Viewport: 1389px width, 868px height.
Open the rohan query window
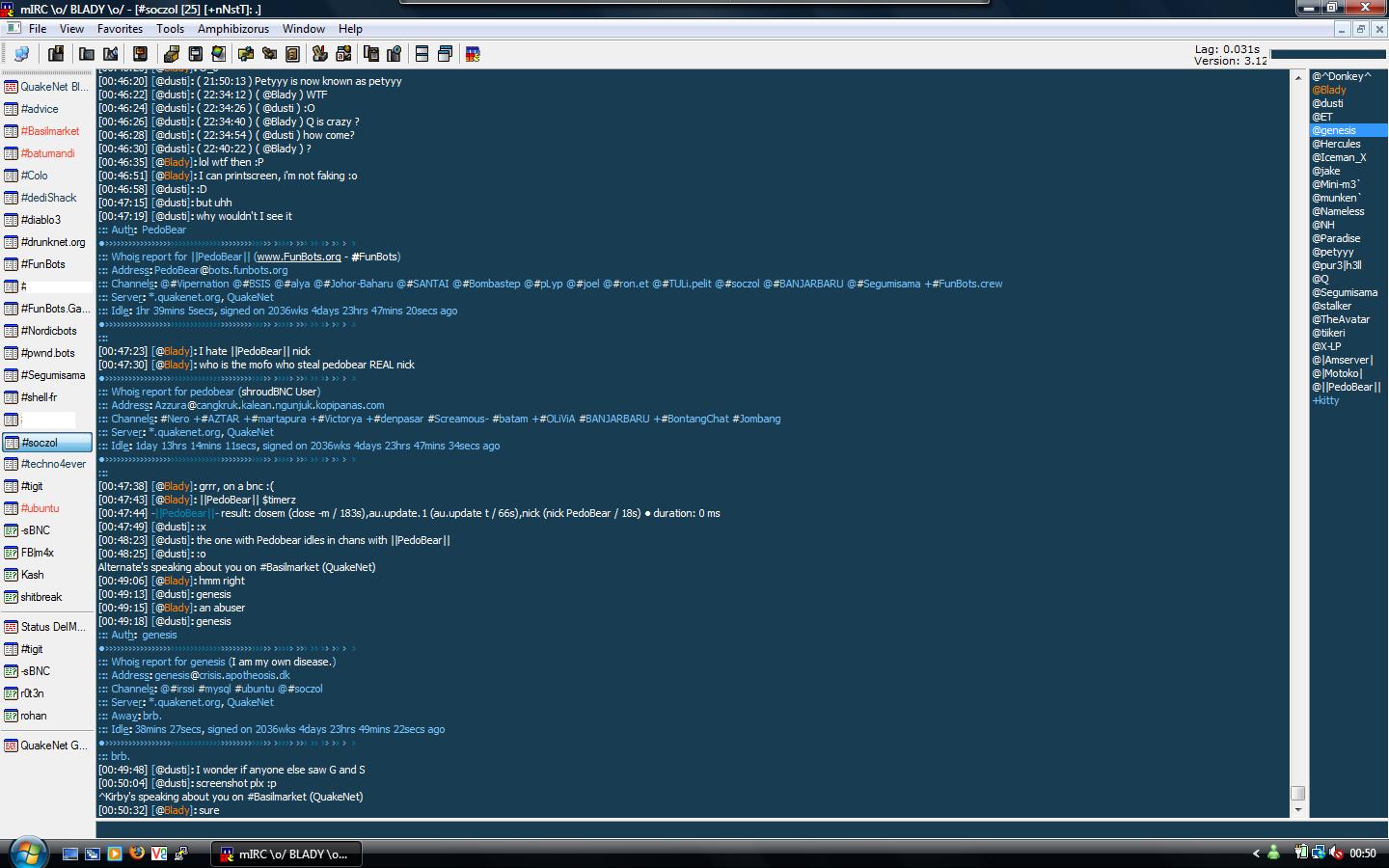pos(47,716)
